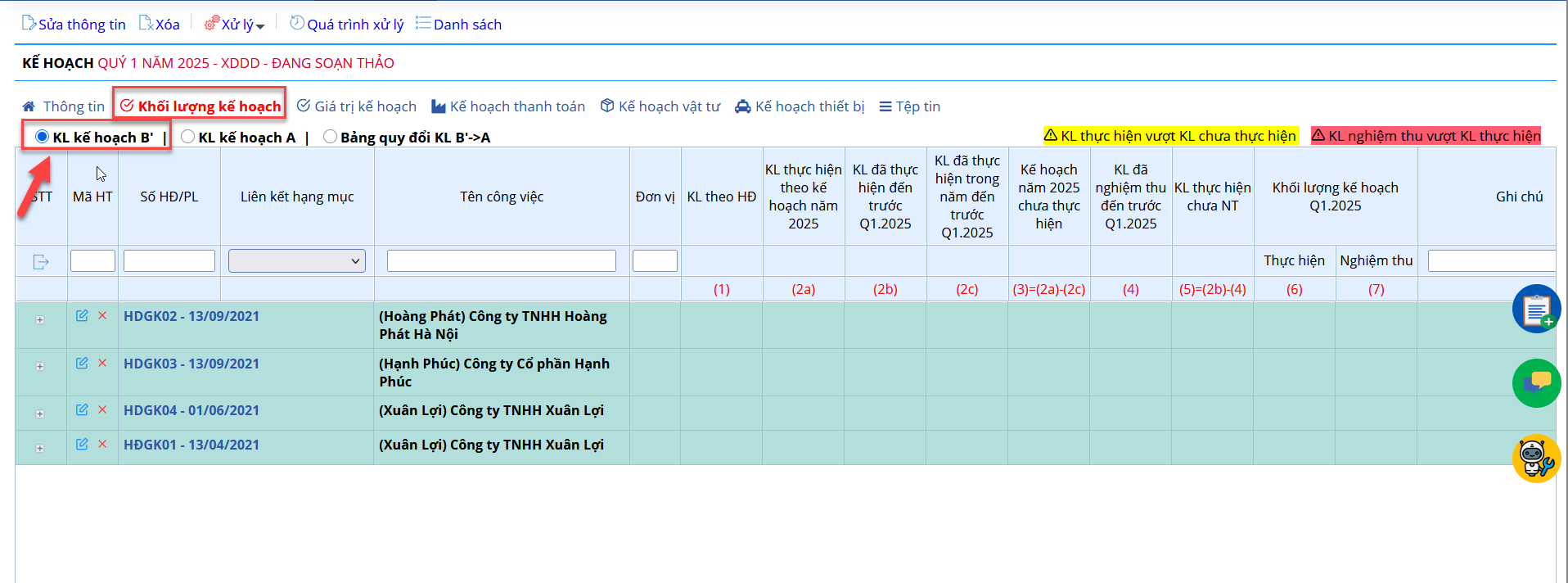Click the red delete X for HDGK03 row
Image resolution: width=1568 pixels, height=583 pixels.
(x=102, y=363)
